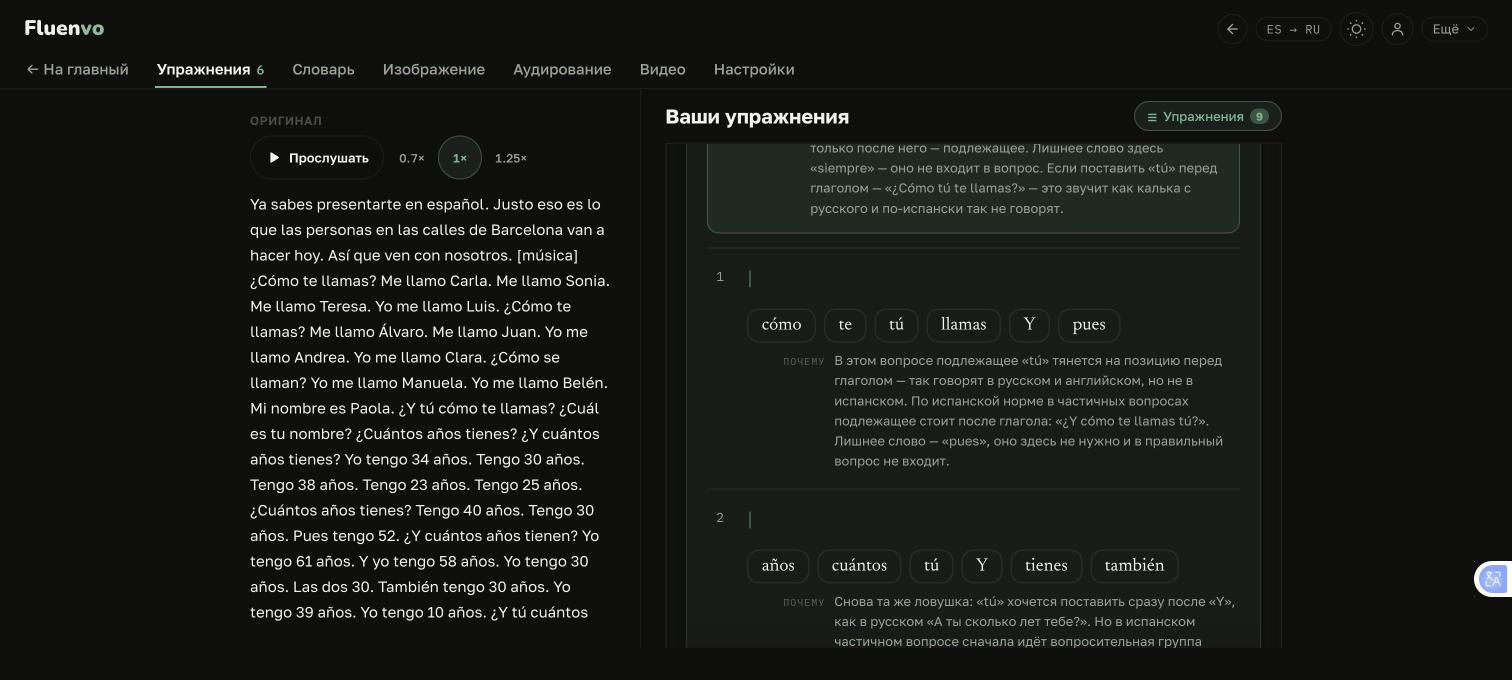Open the Настройки tab

point(754,69)
